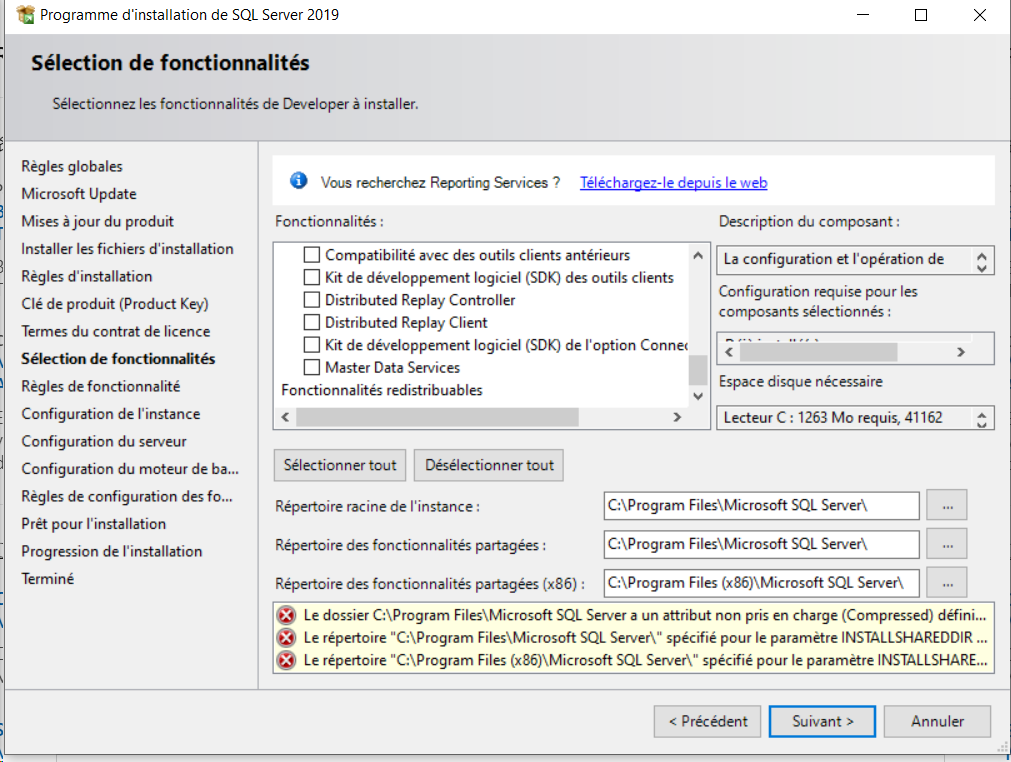Browse for the Répertoire racine de l'instance
The height and width of the screenshot is (762, 1011).
coord(947,505)
